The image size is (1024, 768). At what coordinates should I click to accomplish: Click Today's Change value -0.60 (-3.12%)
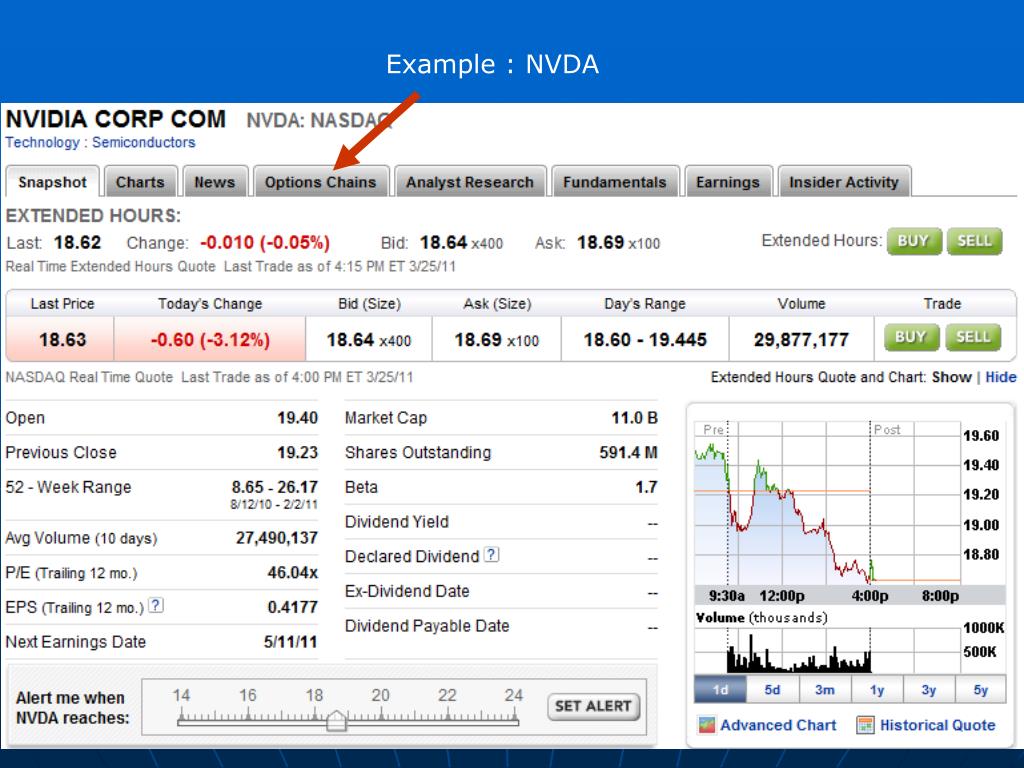(x=210, y=340)
